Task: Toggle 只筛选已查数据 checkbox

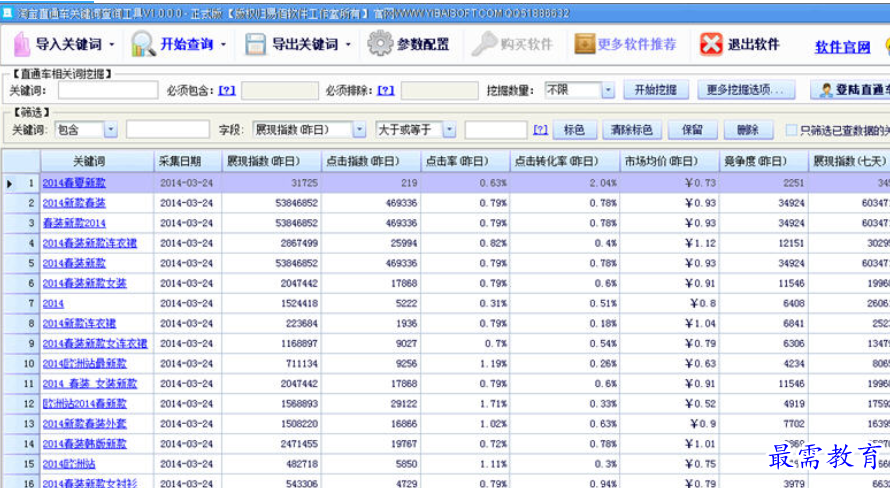Action: click(x=791, y=131)
